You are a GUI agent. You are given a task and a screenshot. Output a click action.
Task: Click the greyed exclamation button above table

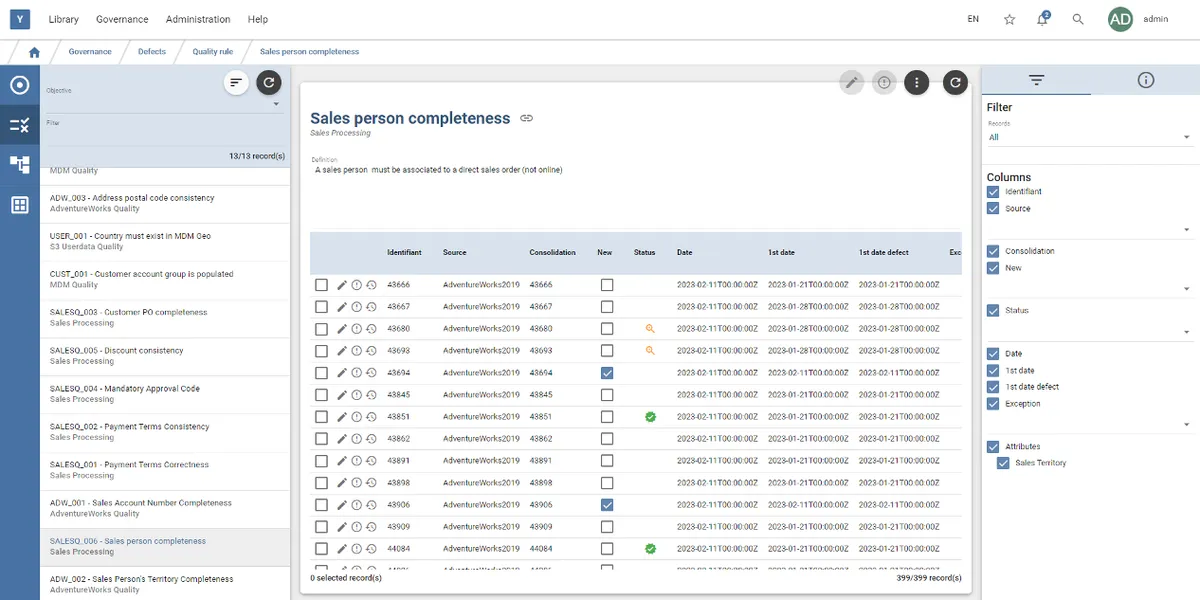click(883, 83)
